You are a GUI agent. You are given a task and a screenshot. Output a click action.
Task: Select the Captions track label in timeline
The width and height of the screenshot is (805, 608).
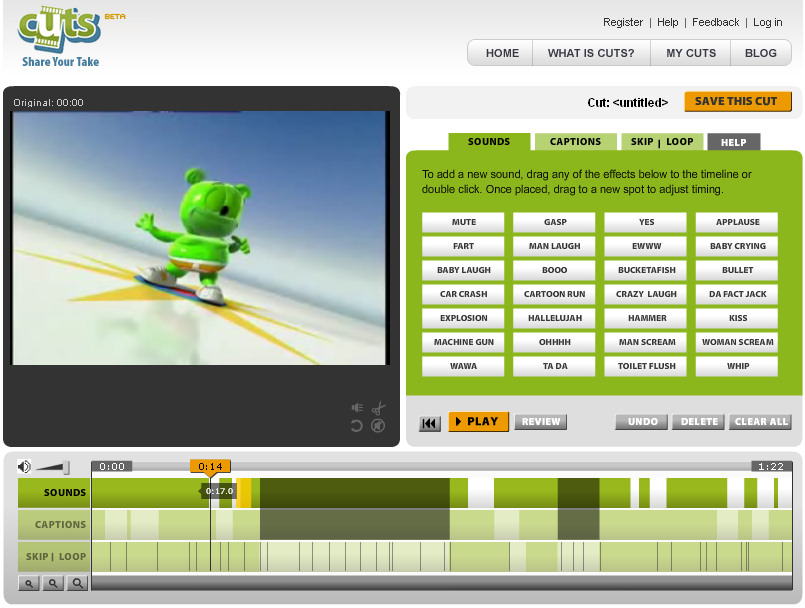54,525
